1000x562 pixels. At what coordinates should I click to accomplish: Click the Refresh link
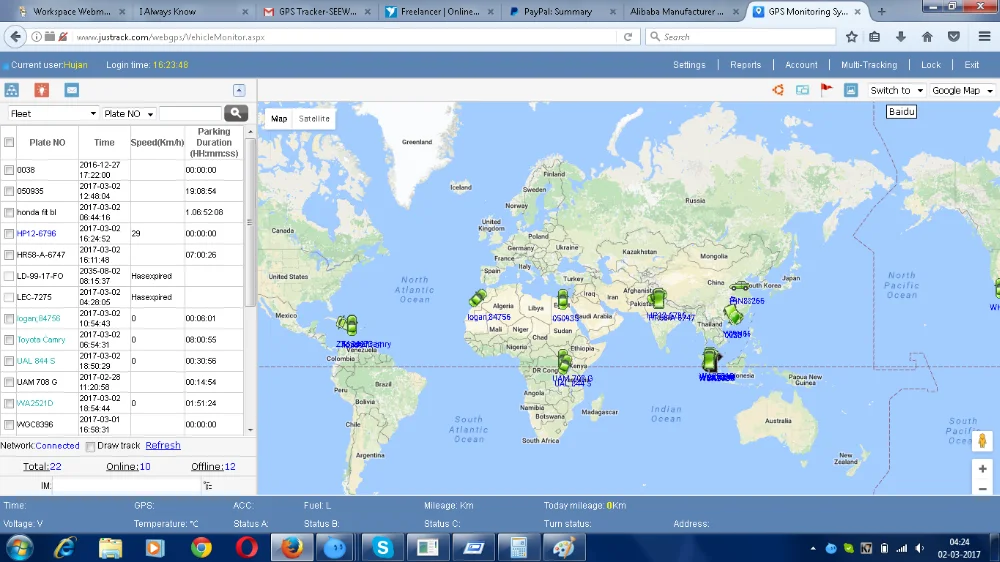point(163,446)
